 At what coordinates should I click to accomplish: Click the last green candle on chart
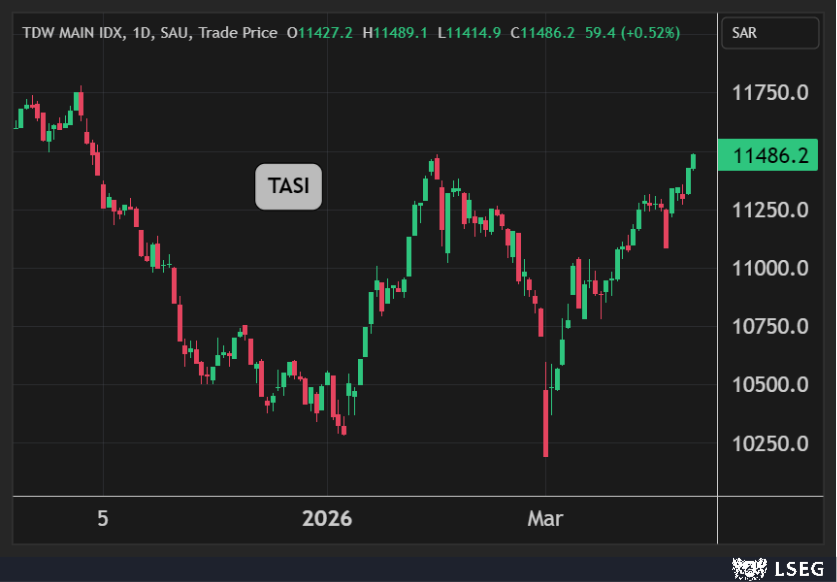(x=694, y=161)
